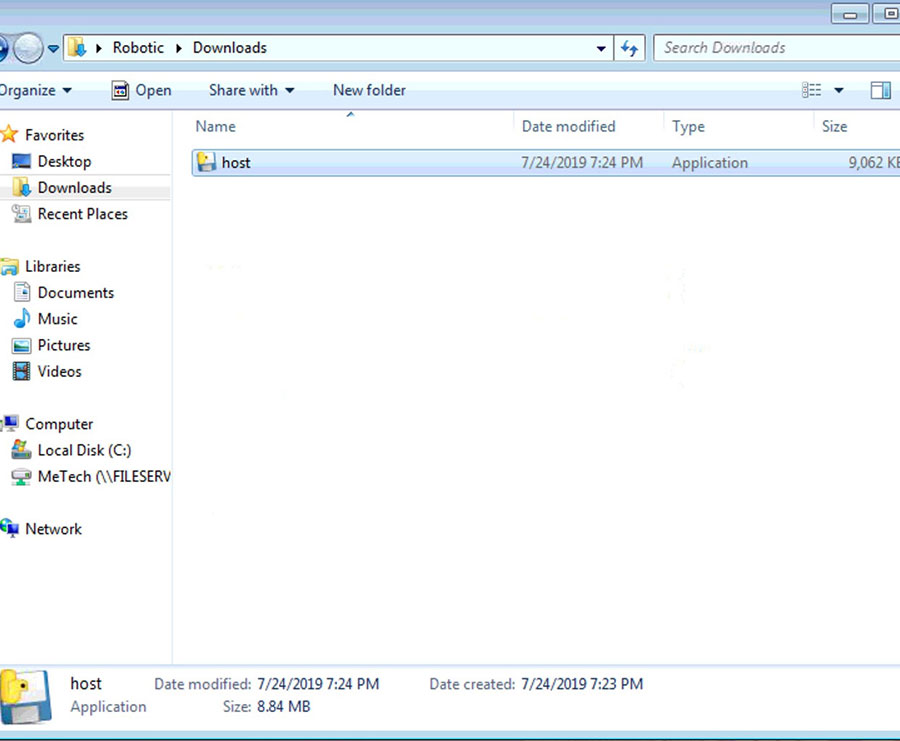Toggle the preview pane button

coord(880,90)
